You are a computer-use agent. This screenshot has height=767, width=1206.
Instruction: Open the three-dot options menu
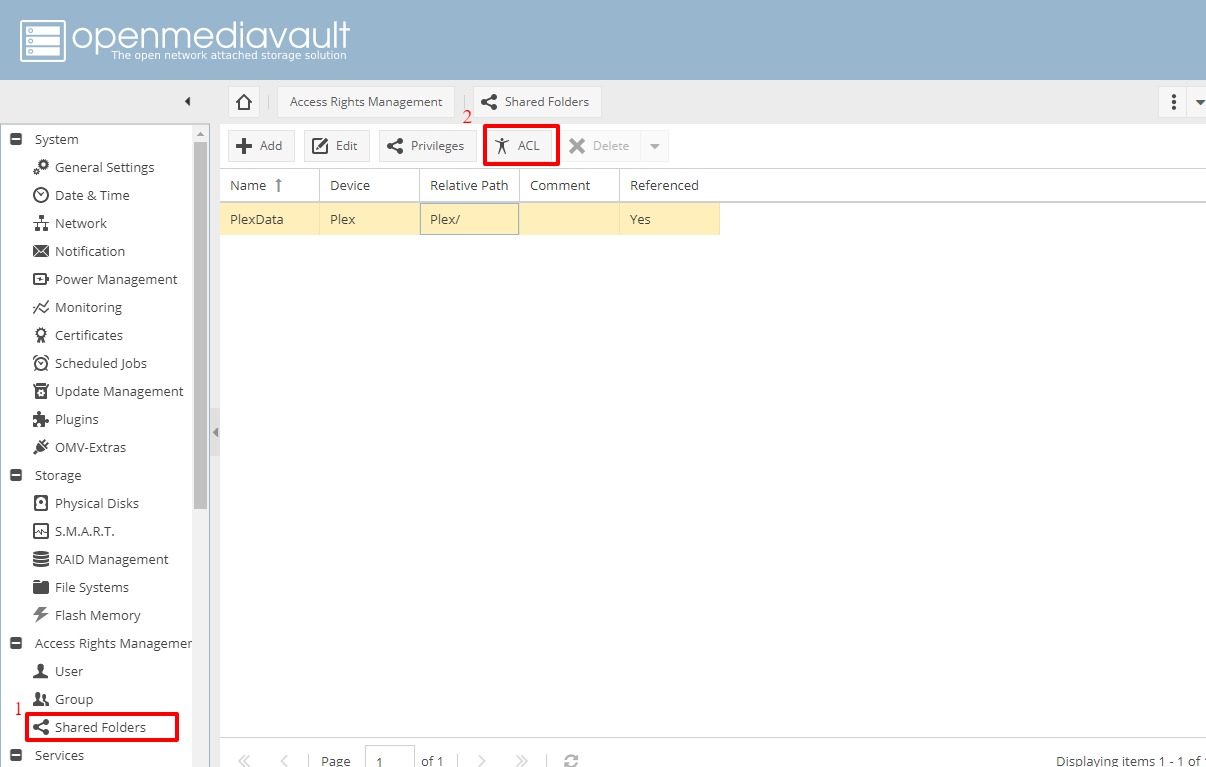point(1172,102)
